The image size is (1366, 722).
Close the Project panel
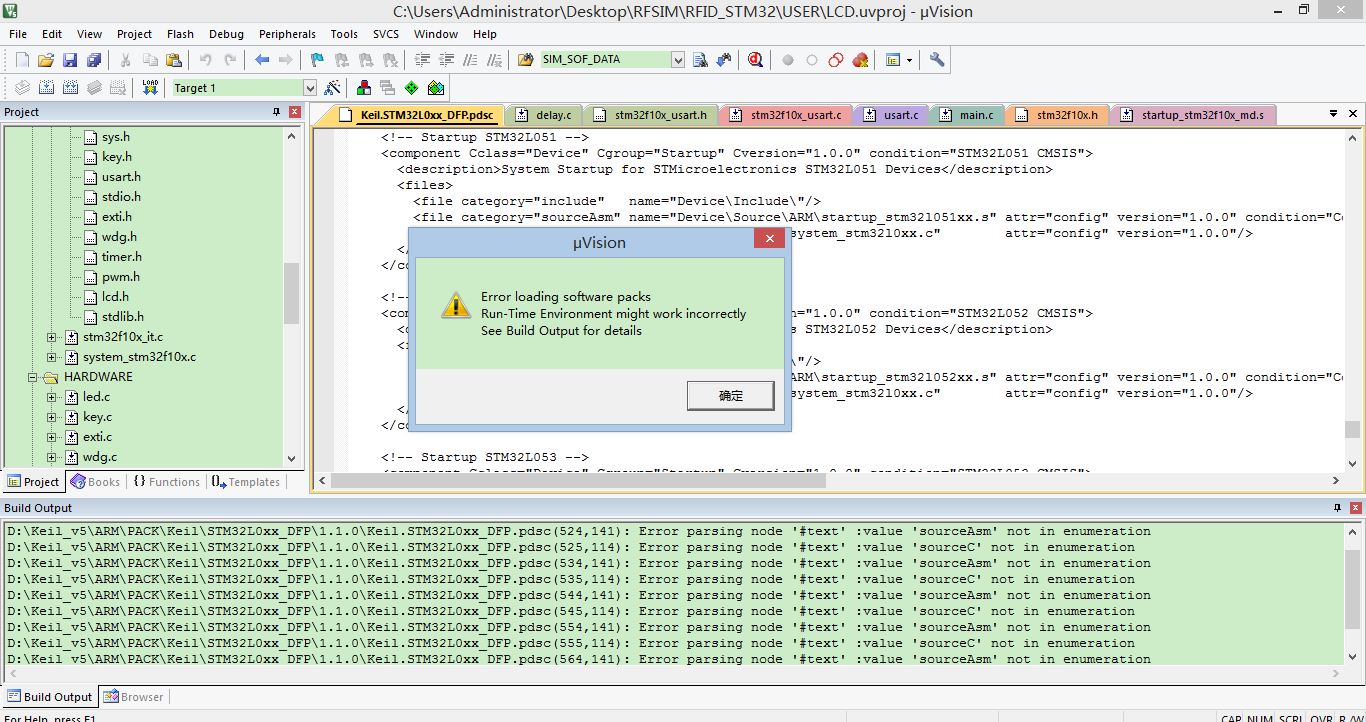tap(295, 112)
